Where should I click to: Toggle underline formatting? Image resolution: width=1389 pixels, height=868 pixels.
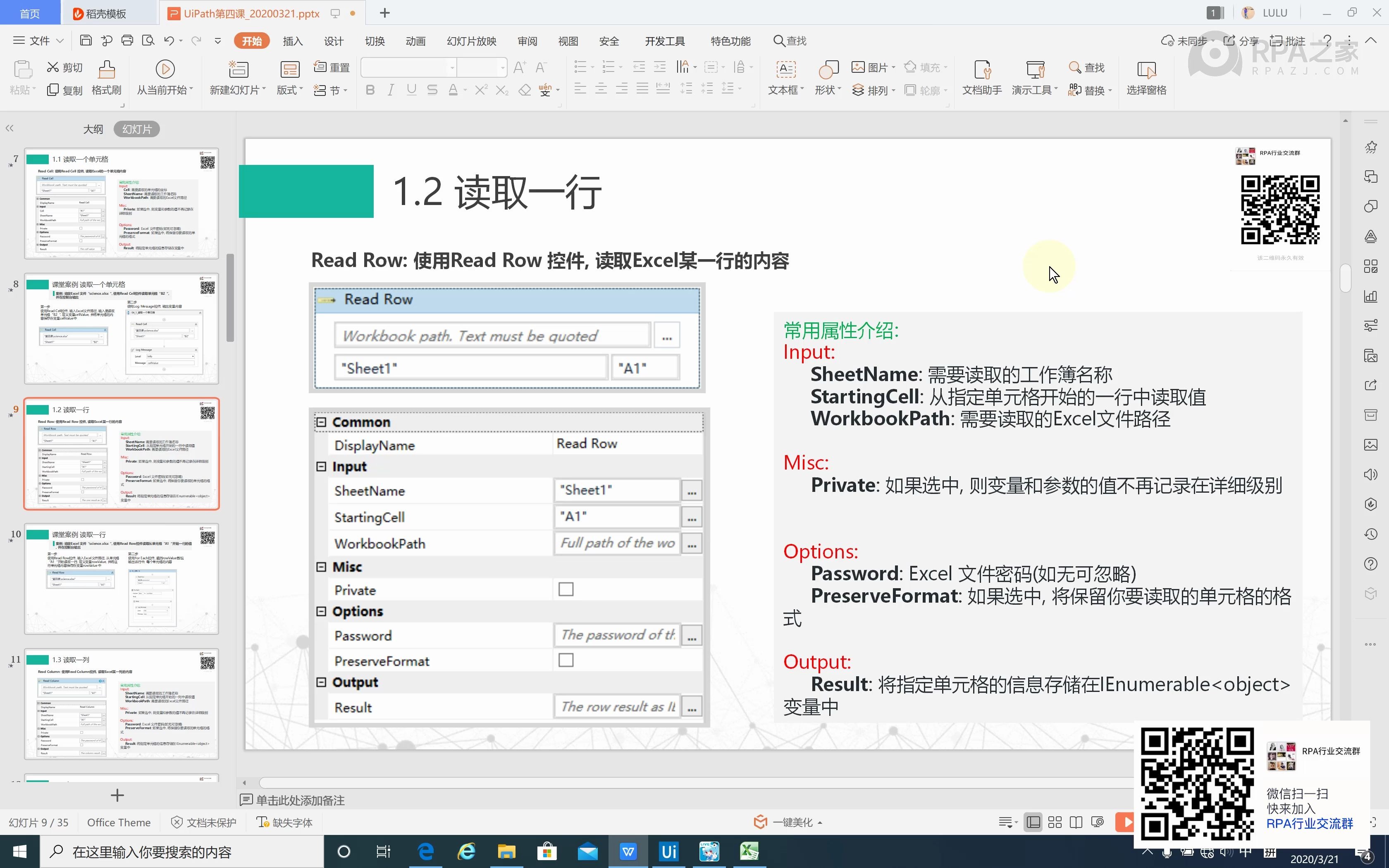412,89
